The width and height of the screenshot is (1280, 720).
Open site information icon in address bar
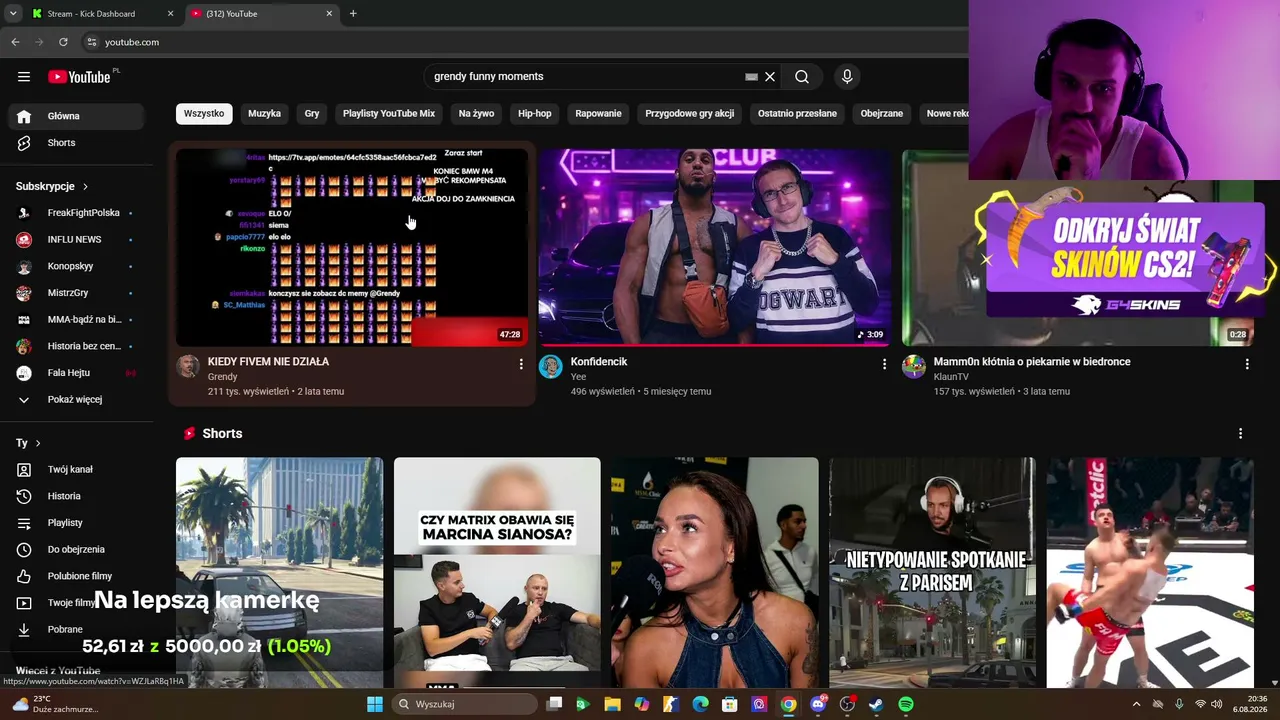[92, 42]
